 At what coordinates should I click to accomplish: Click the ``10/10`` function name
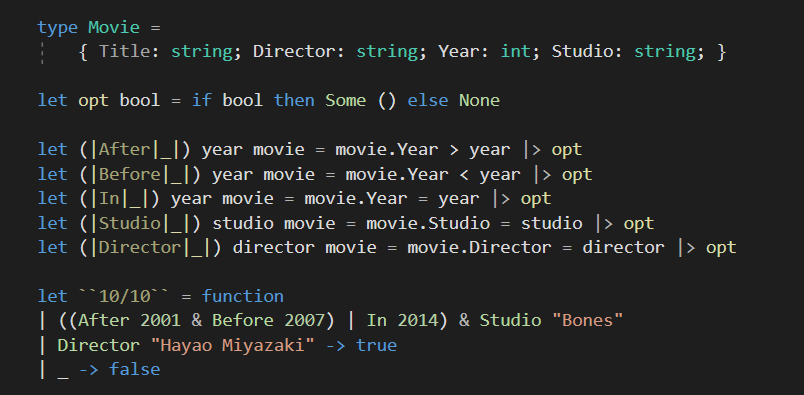pyautogui.click(x=124, y=297)
